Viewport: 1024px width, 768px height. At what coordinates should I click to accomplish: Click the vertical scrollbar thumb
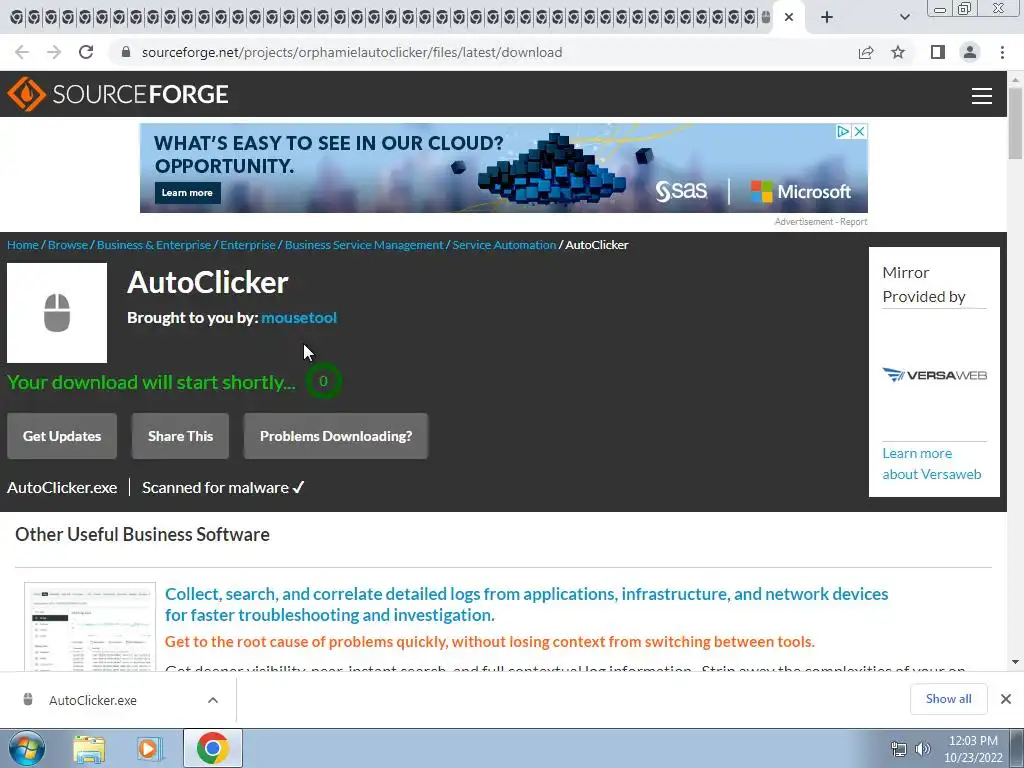(1016, 123)
